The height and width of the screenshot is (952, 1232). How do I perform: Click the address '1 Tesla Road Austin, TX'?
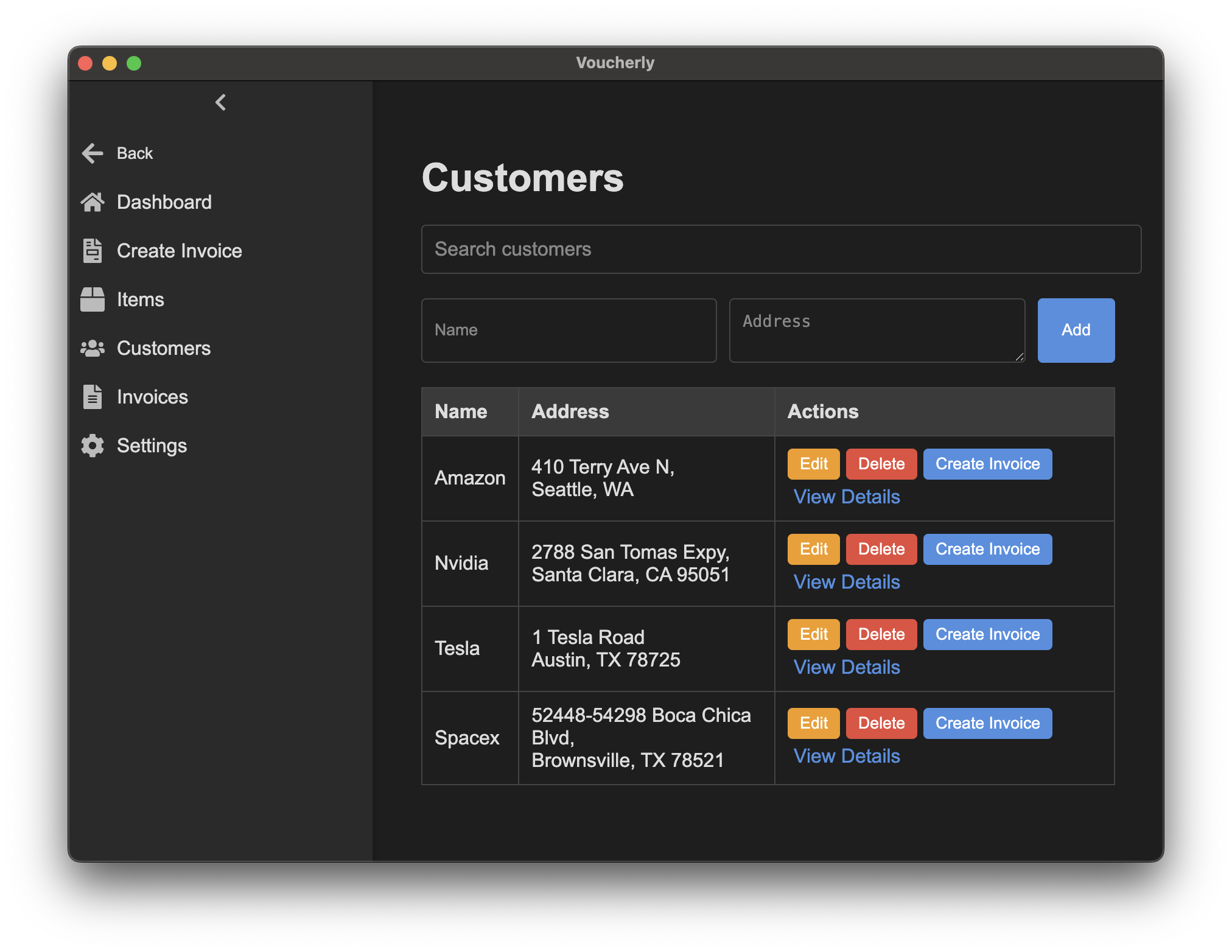point(606,649)
